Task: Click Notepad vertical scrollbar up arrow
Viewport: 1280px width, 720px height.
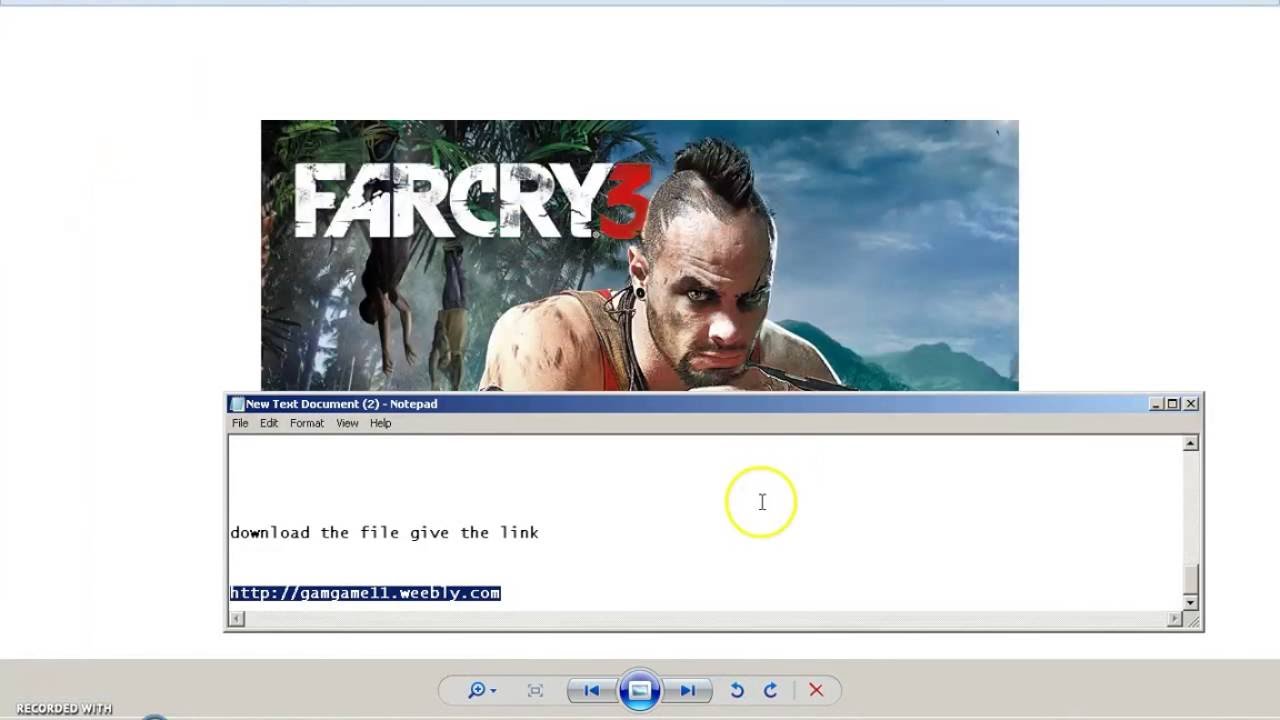Action: [x=1190, y=444]
